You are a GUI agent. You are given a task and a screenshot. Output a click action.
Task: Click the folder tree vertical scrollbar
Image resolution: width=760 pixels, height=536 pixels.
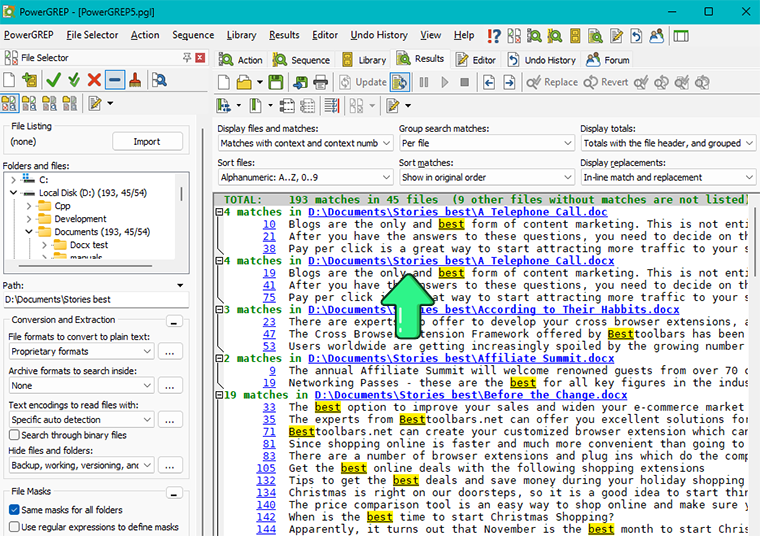tap(181, 194)
